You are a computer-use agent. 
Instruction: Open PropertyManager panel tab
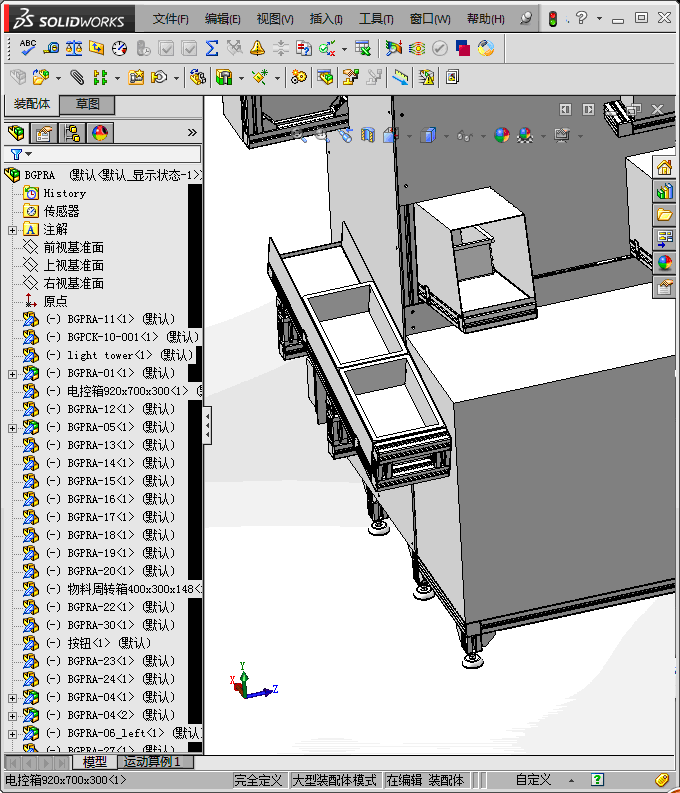pos(44,133)
